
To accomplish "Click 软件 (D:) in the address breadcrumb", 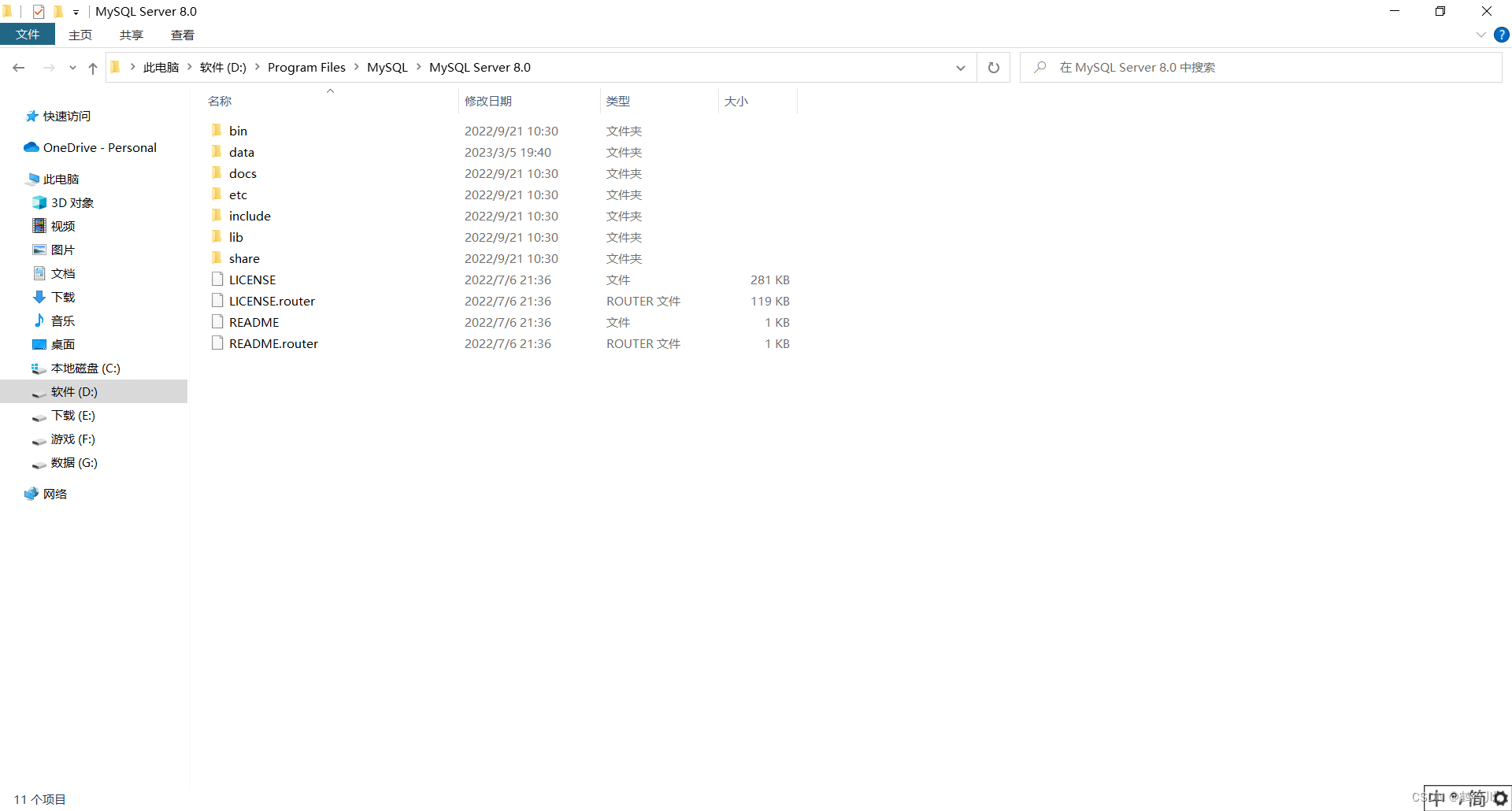I will coord(223,68).
